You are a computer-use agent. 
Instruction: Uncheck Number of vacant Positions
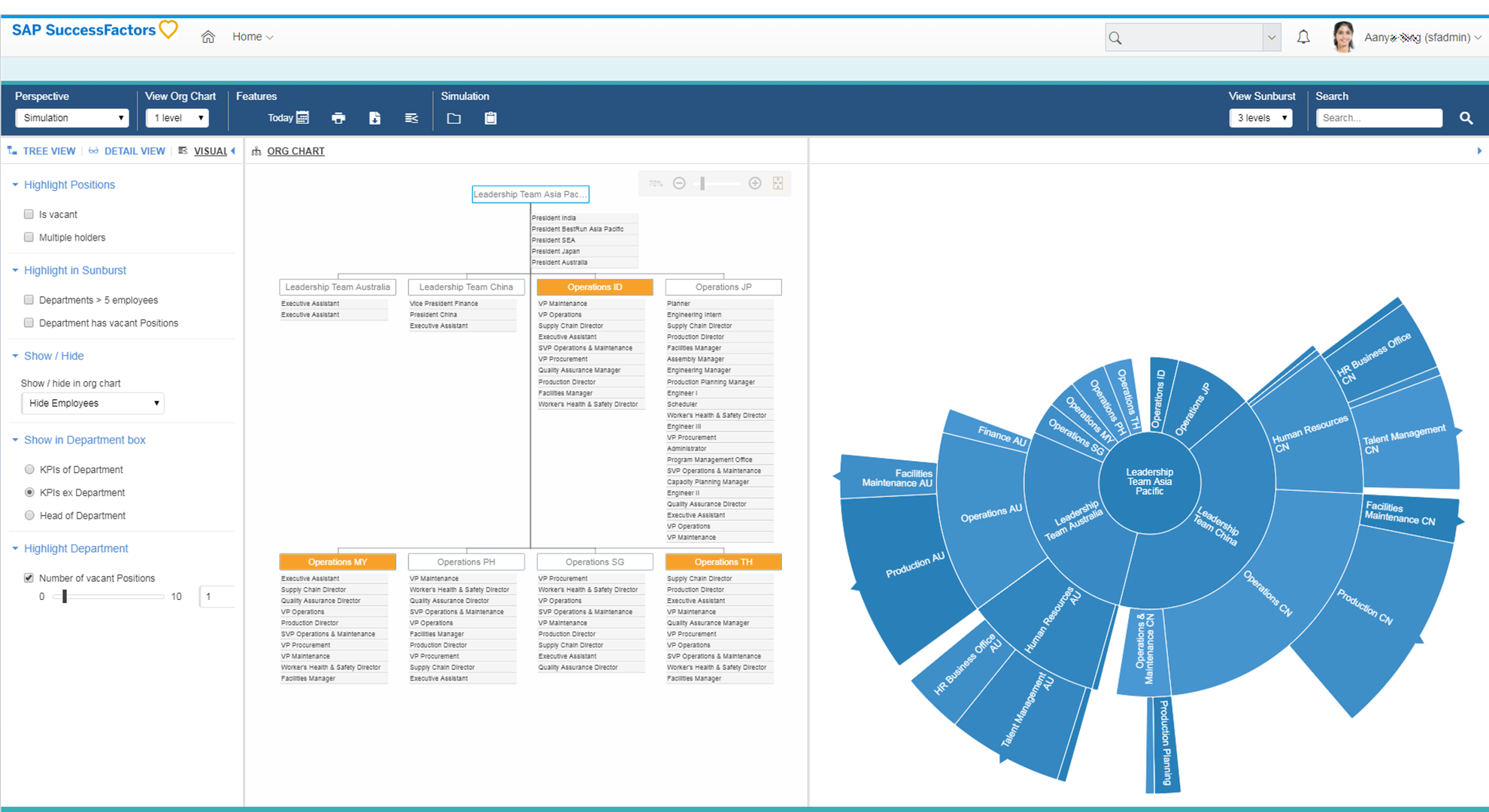pyautogui.click(x=29, y=578)
